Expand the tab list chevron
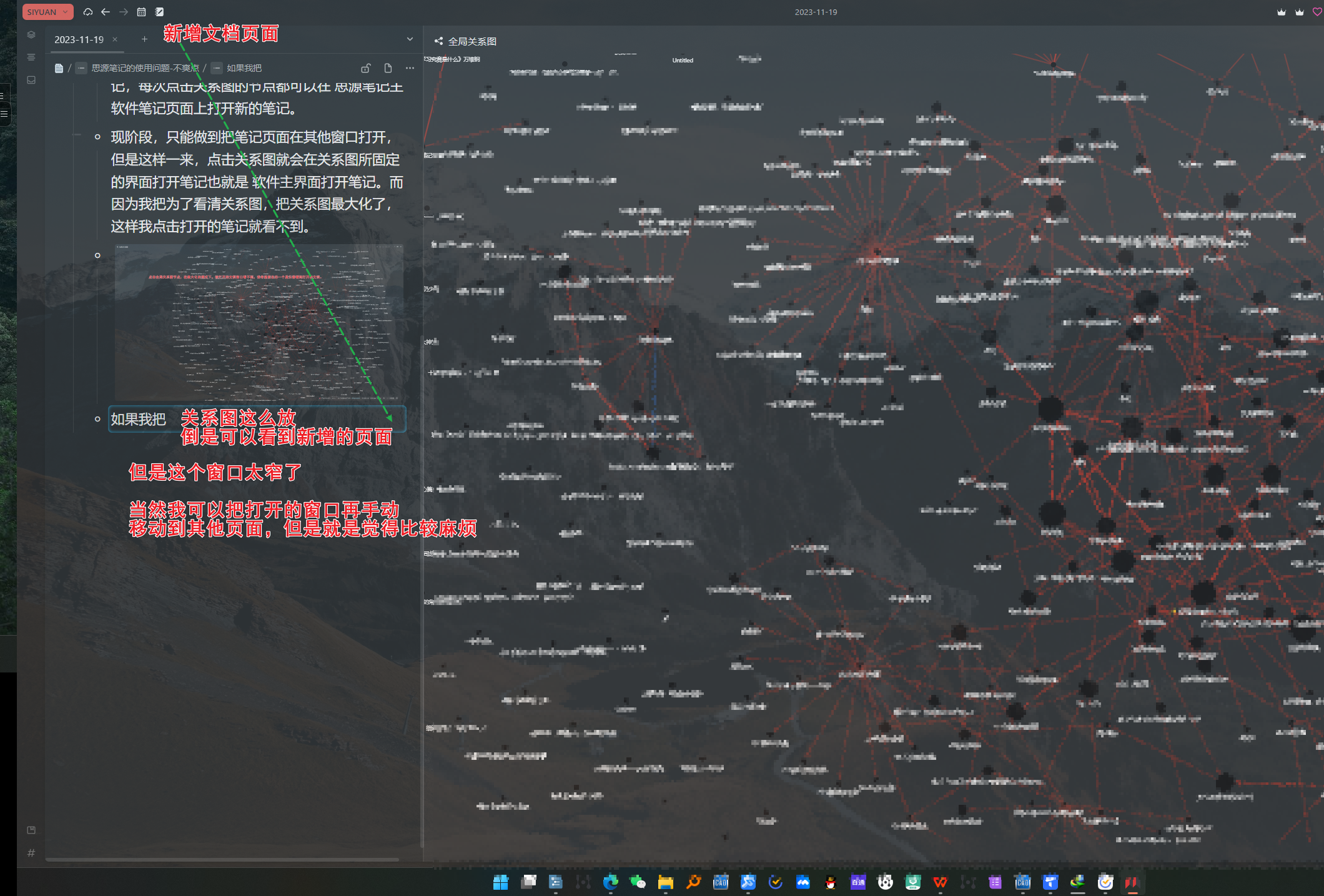 (410, 39)
